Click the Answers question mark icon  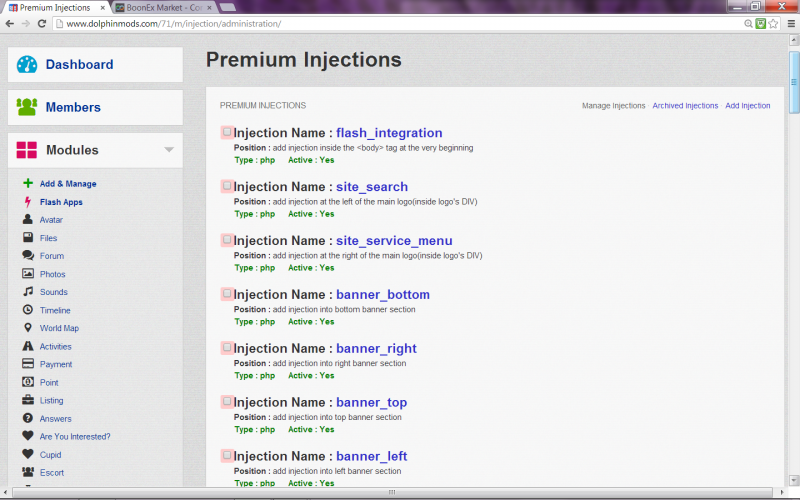[28, 418]
